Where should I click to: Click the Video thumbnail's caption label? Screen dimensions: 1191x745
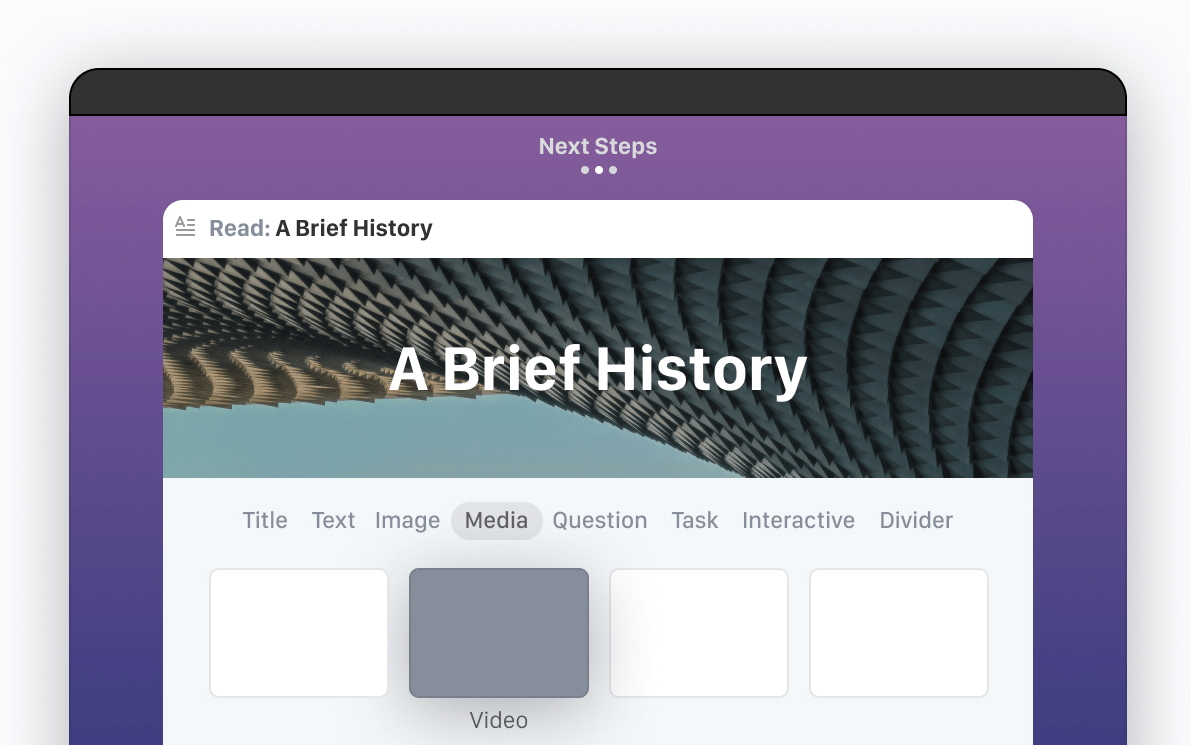(498, 719)
